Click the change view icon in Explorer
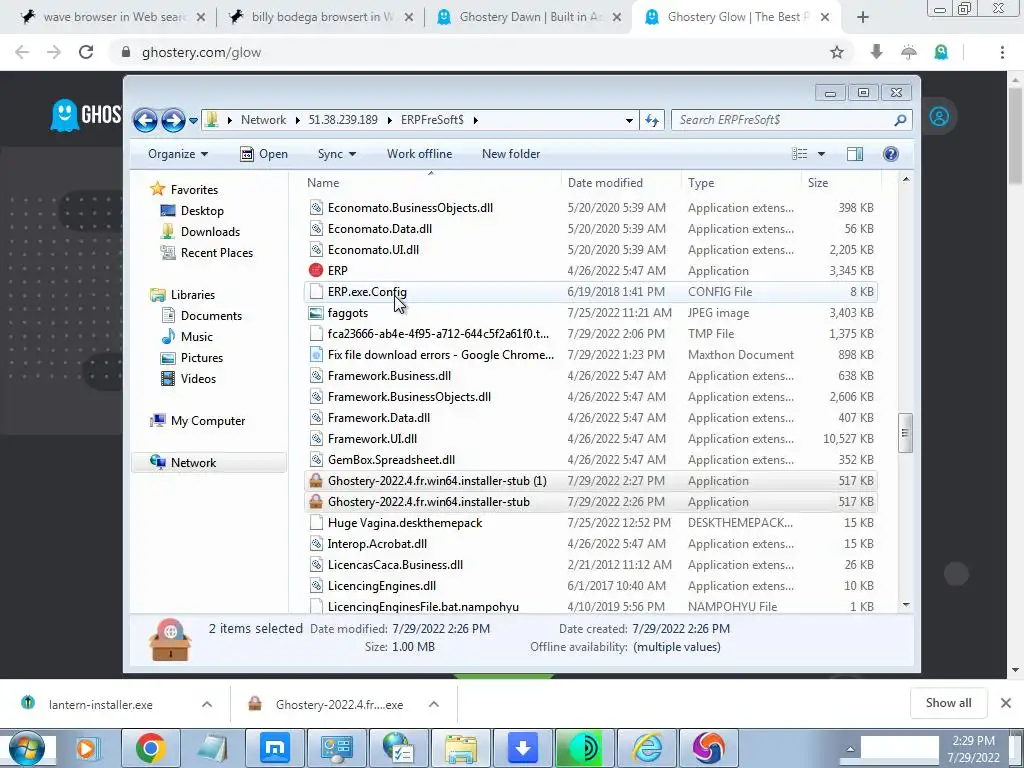 800,154
